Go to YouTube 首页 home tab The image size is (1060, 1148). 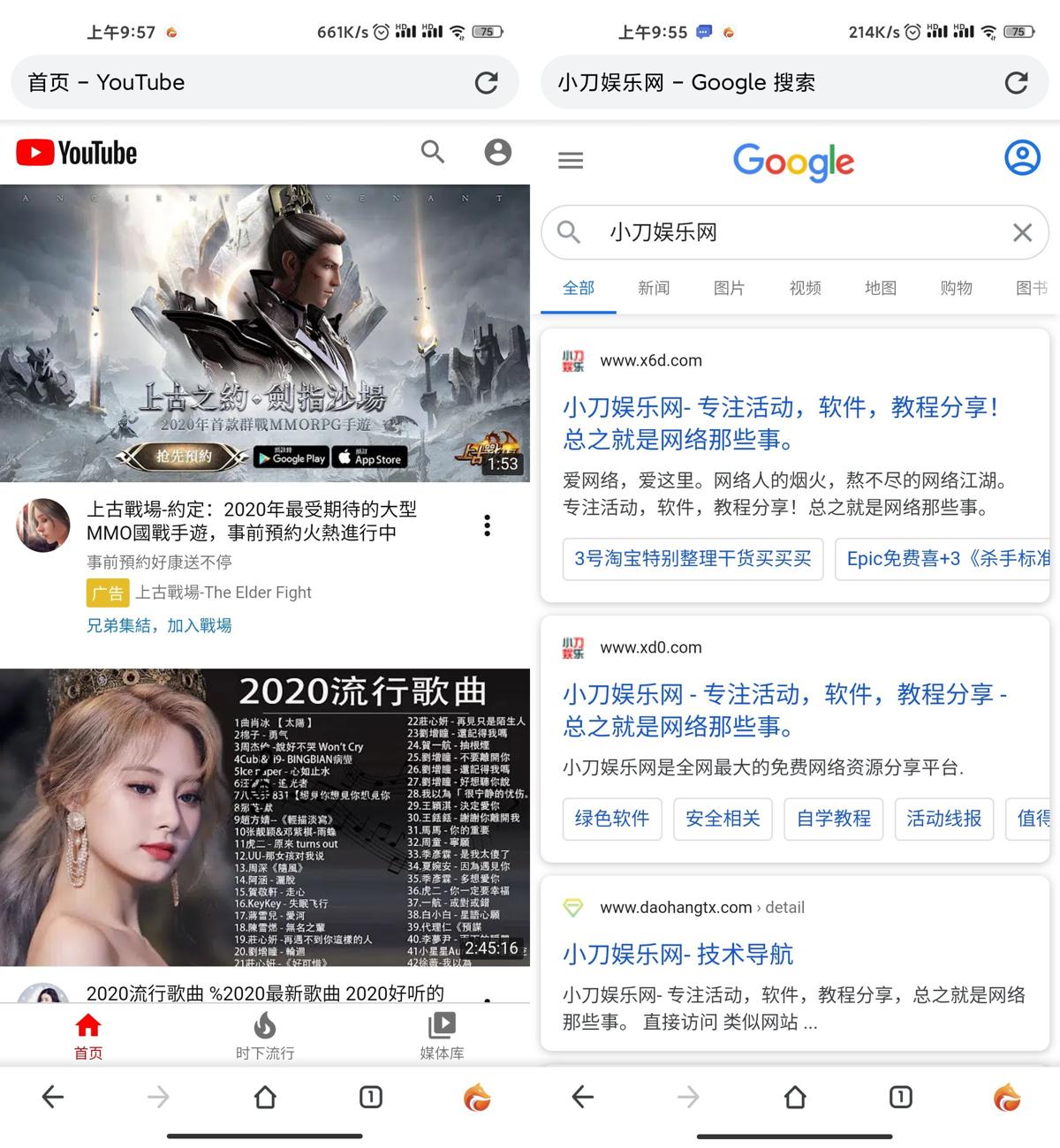pyautogui.click(x=88, y=1037)
